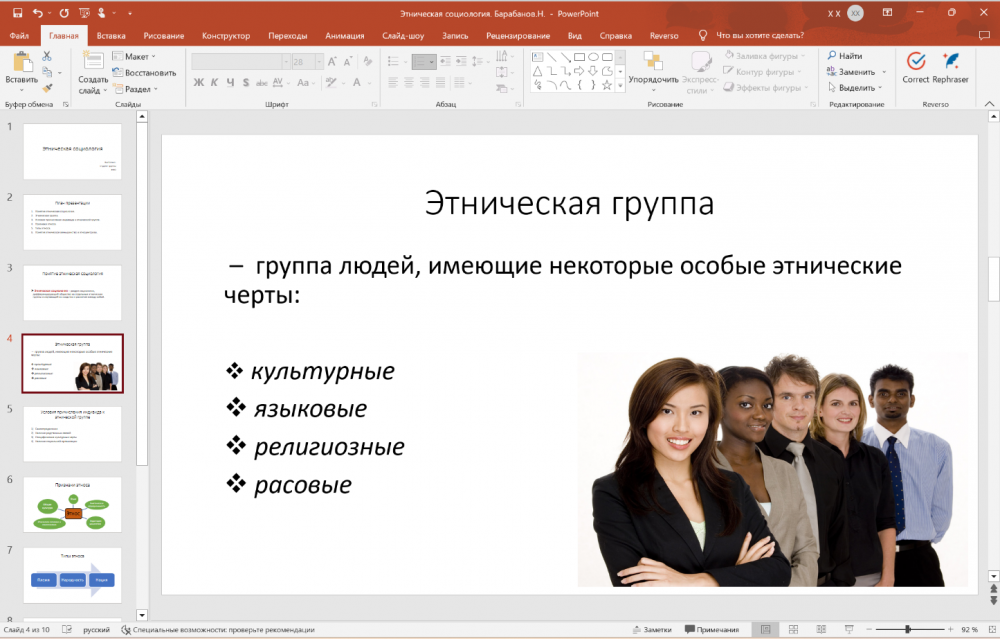Viewport: 1000px width, 639px height.
Task: Click the Cut scissors icon
Action: point(46,57)
